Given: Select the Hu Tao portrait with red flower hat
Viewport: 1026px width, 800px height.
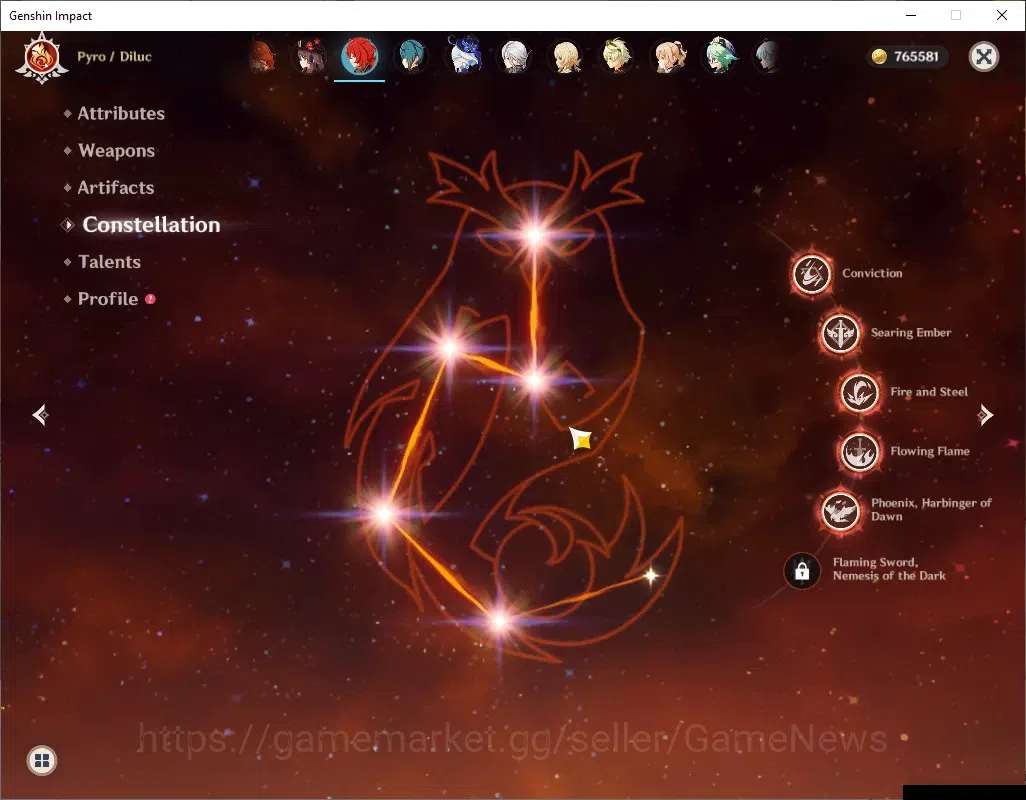Looking at the screenshot, I should point(310,56).
